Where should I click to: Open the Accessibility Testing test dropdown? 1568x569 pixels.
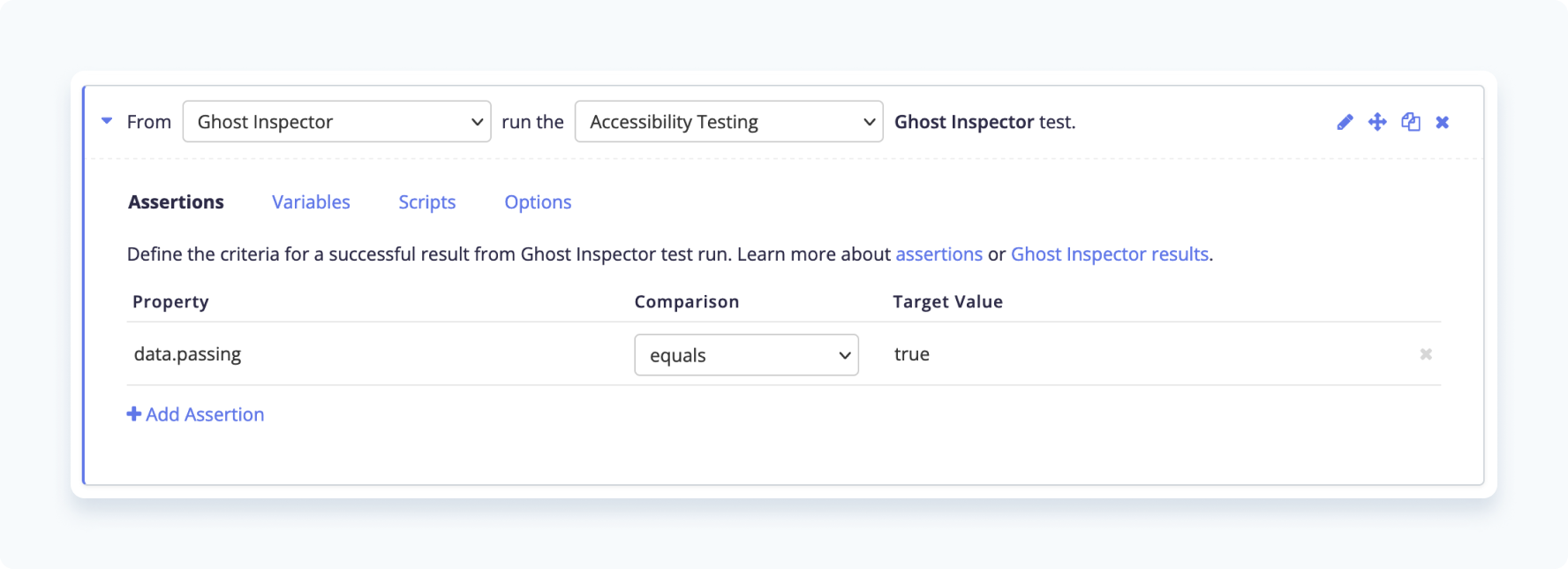coord(728,122)
